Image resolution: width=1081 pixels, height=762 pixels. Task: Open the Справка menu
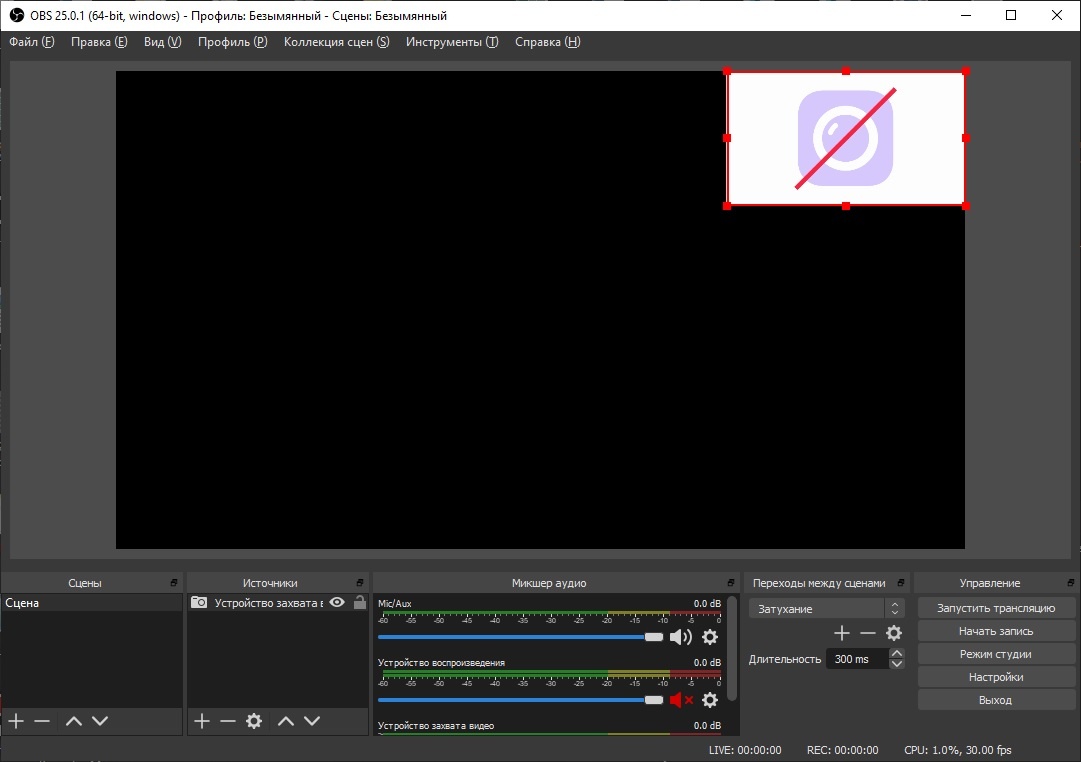tap(548, 42)
